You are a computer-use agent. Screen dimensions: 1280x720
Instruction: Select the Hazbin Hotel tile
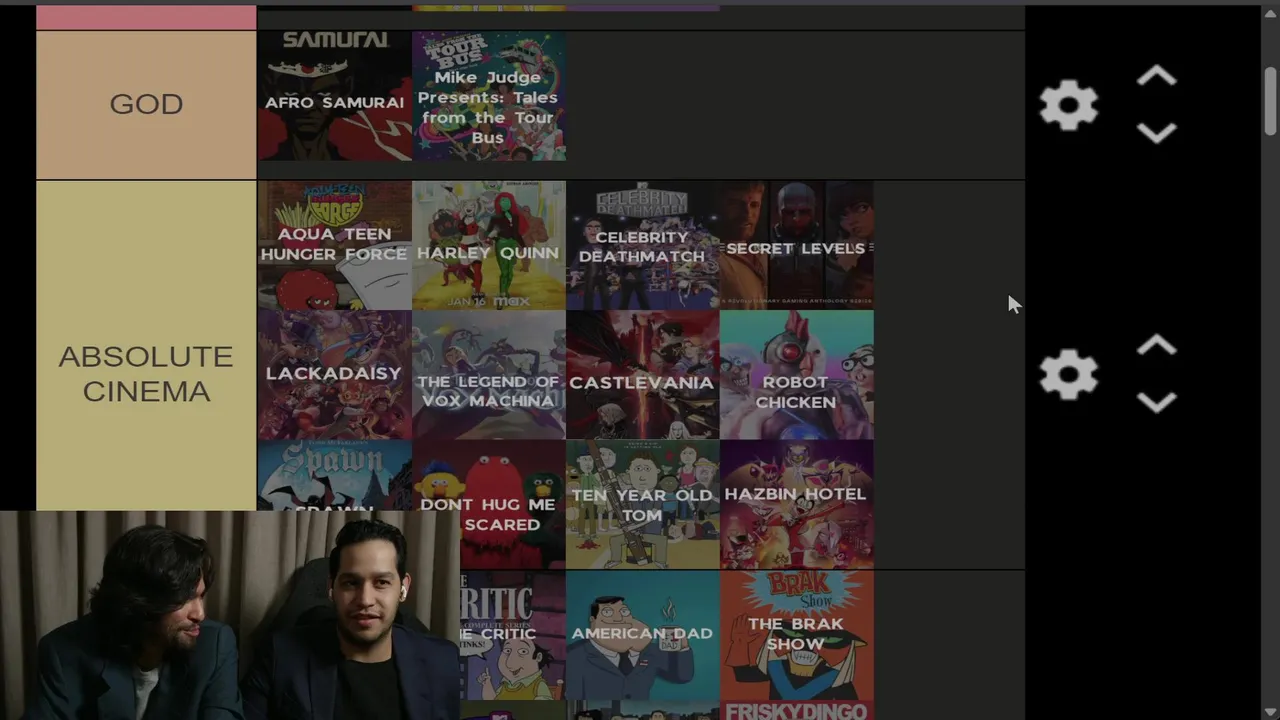[797, 504]
